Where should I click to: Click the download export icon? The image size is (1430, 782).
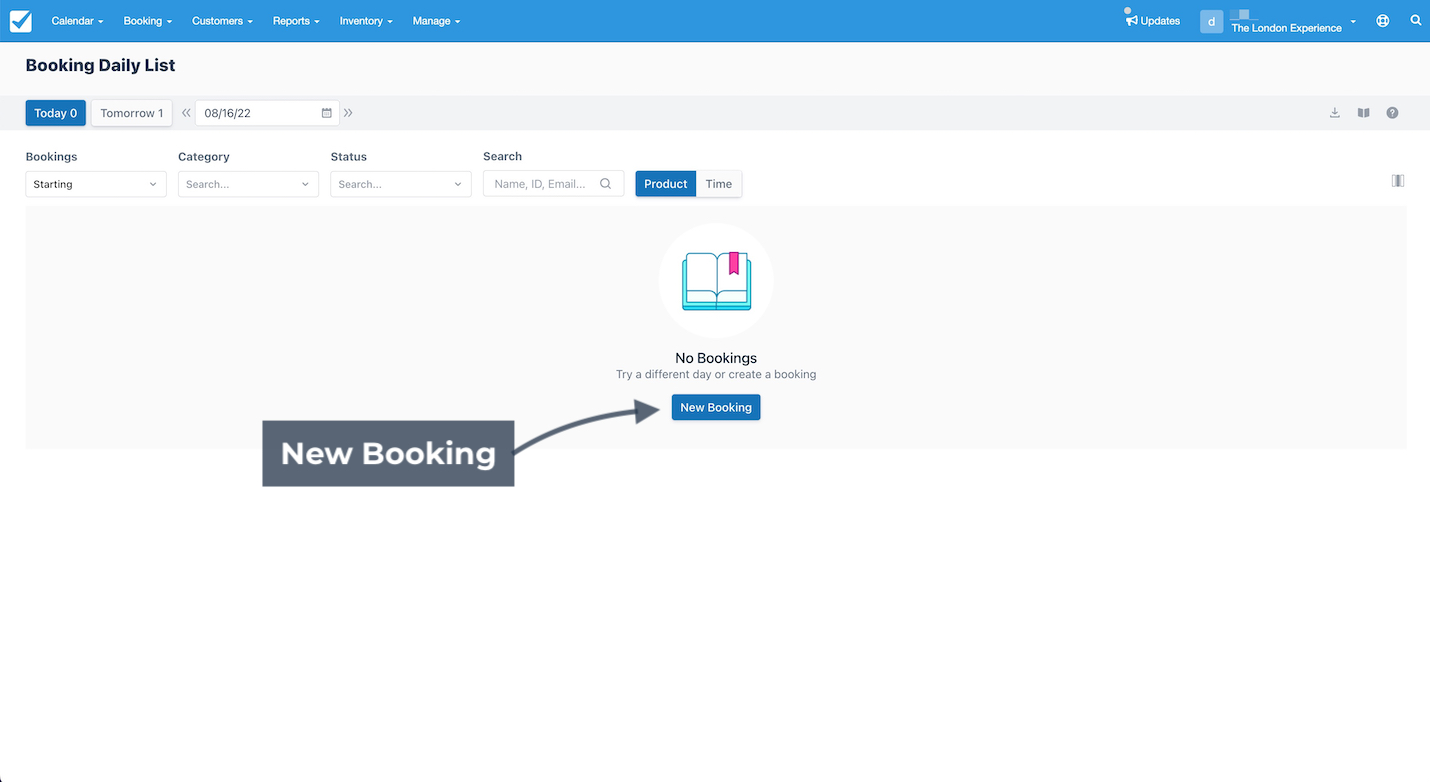click(x=1334, y=113)
